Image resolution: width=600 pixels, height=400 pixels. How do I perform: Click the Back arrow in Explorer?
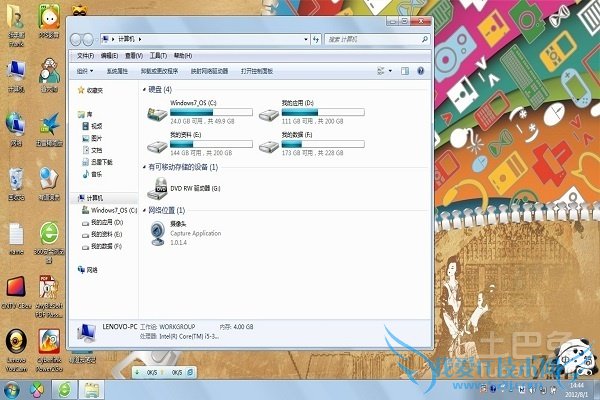[76, 39]
